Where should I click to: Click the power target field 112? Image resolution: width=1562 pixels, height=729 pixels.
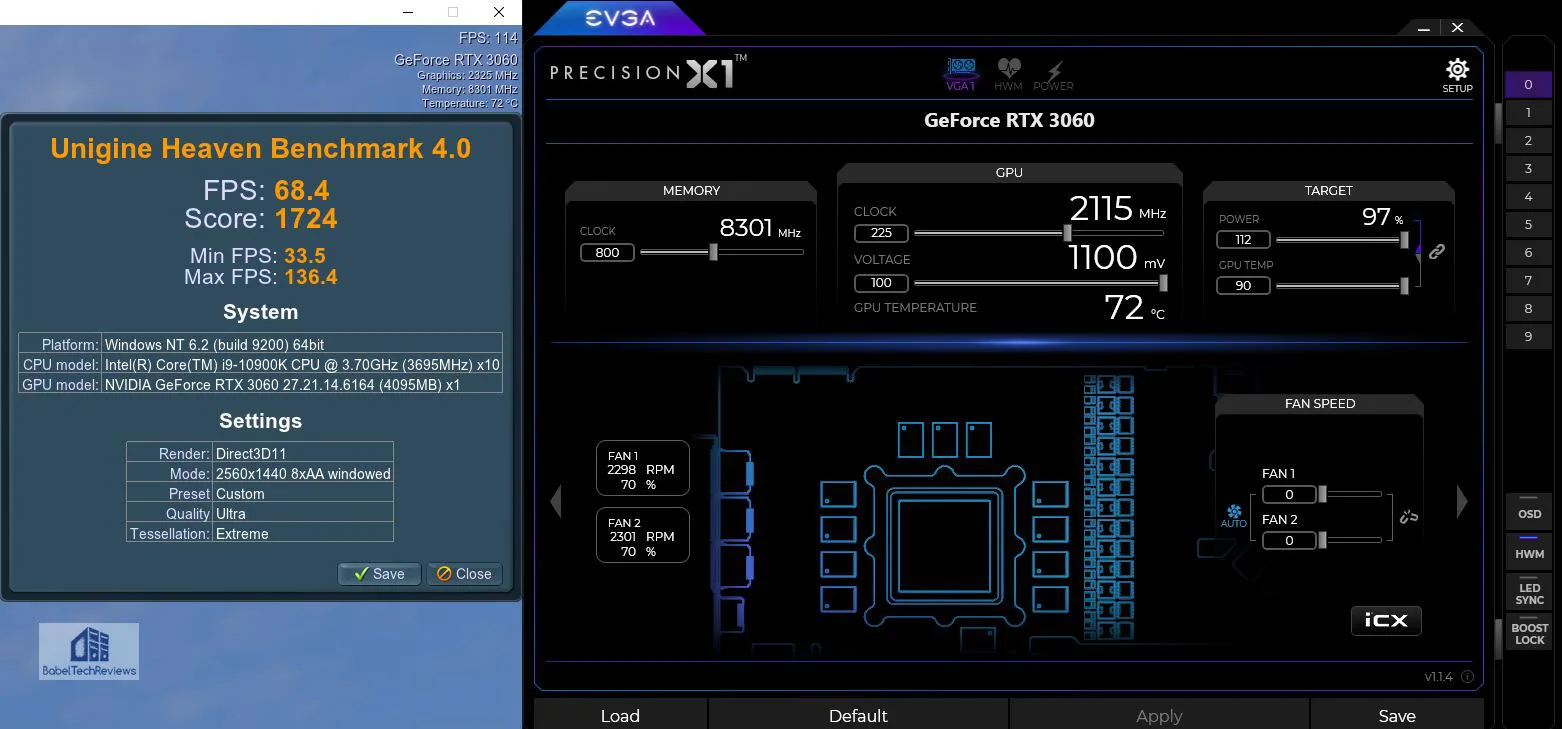point(1243,240)
